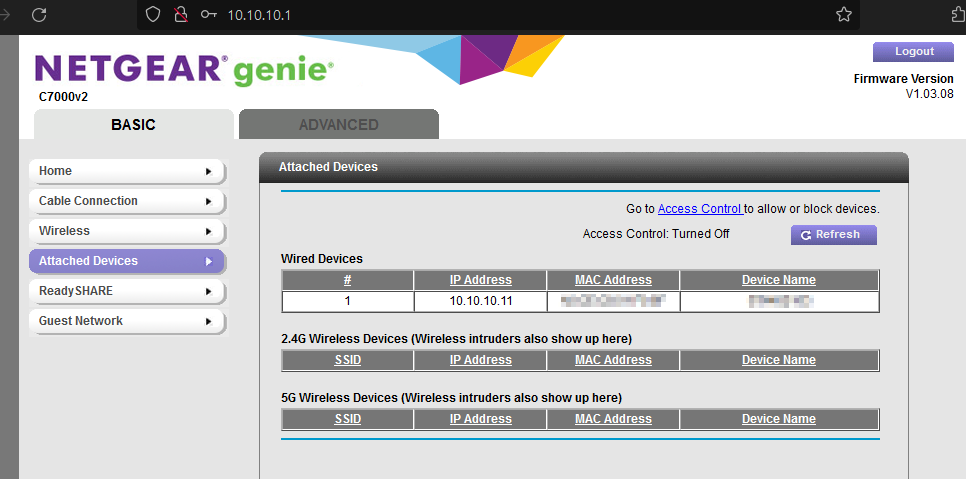Viewport: 966px width, 479px height.
Task: Click the arrow next to Guest Network
Action: coord(209,321)
